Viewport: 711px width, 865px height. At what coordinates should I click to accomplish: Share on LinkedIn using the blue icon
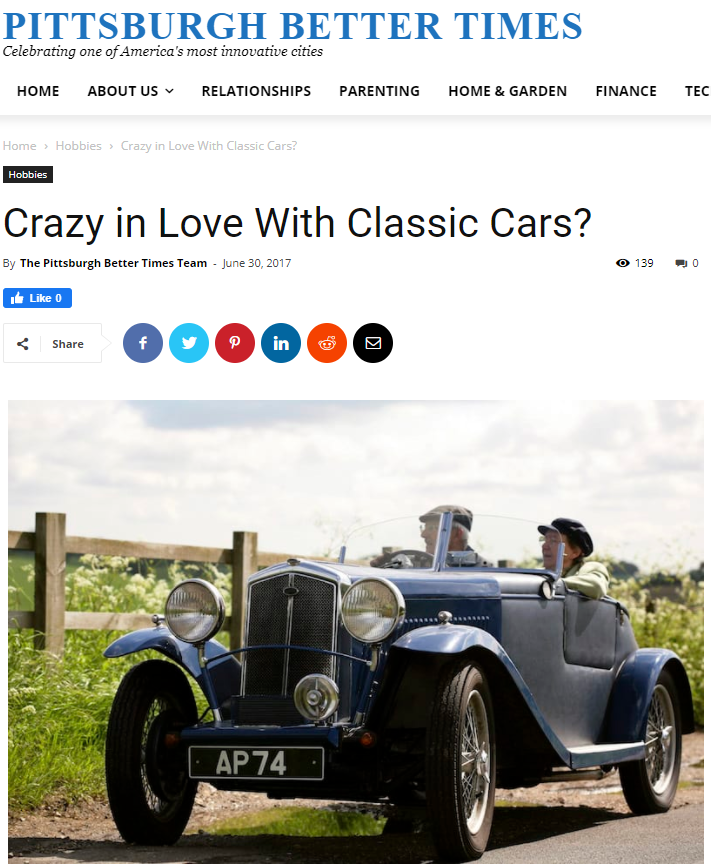[x=281, y=343]
